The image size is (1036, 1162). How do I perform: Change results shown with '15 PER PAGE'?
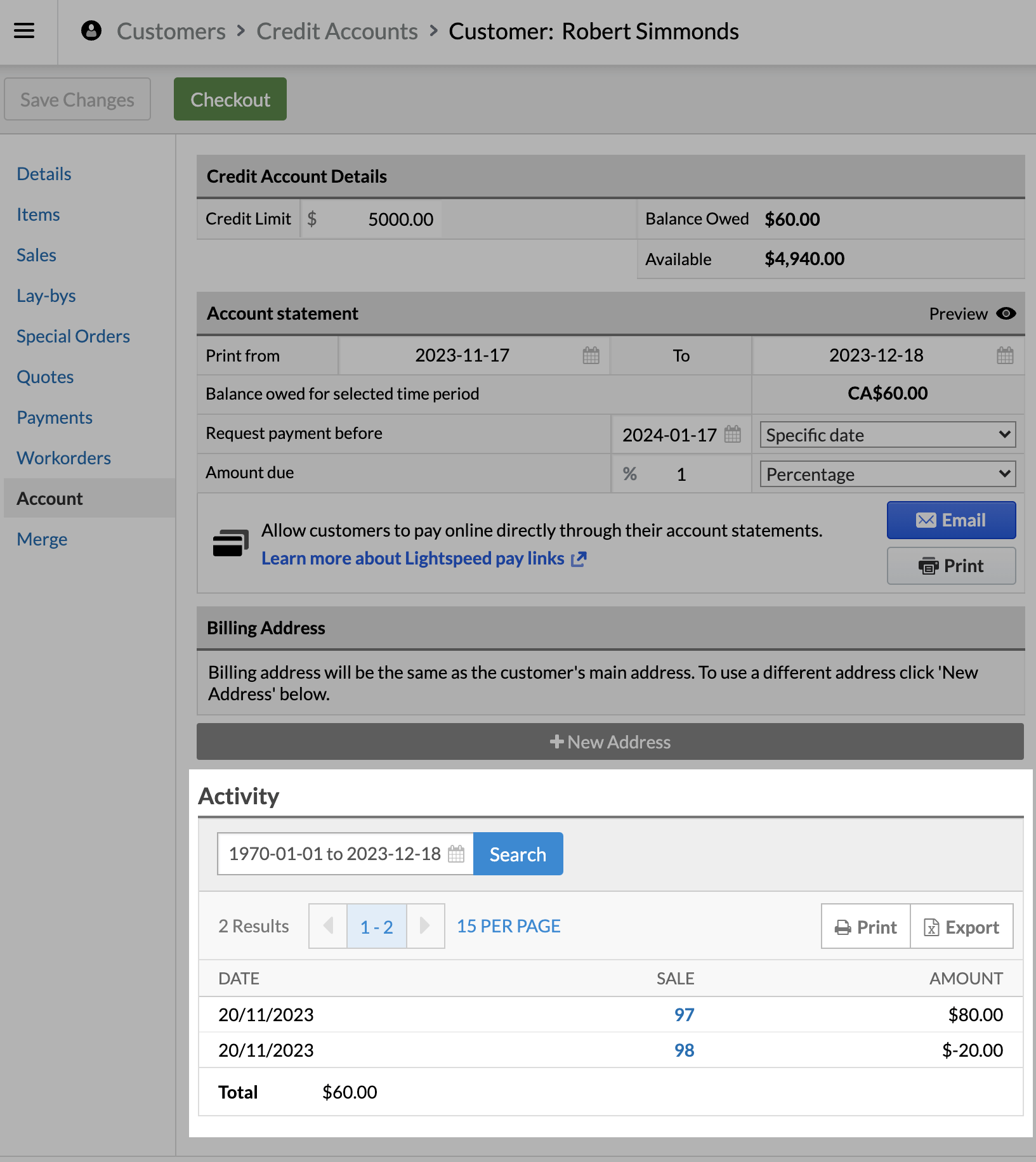[508, 926]
